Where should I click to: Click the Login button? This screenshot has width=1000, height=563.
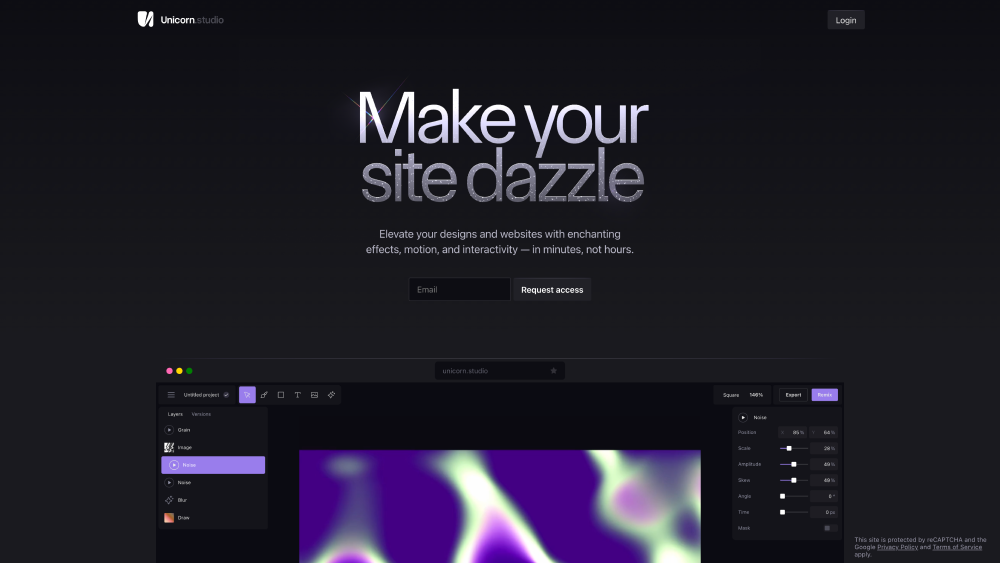846,20
